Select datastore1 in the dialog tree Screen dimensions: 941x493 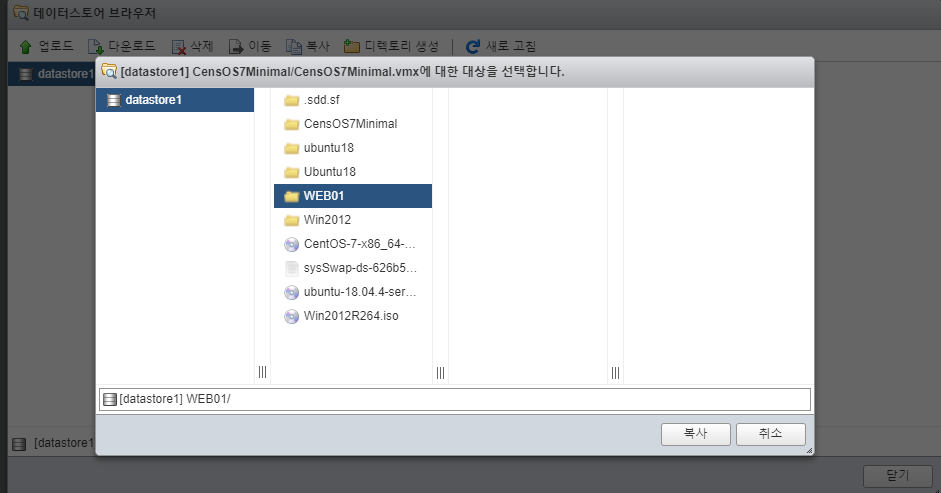click(x=175, y=100)
